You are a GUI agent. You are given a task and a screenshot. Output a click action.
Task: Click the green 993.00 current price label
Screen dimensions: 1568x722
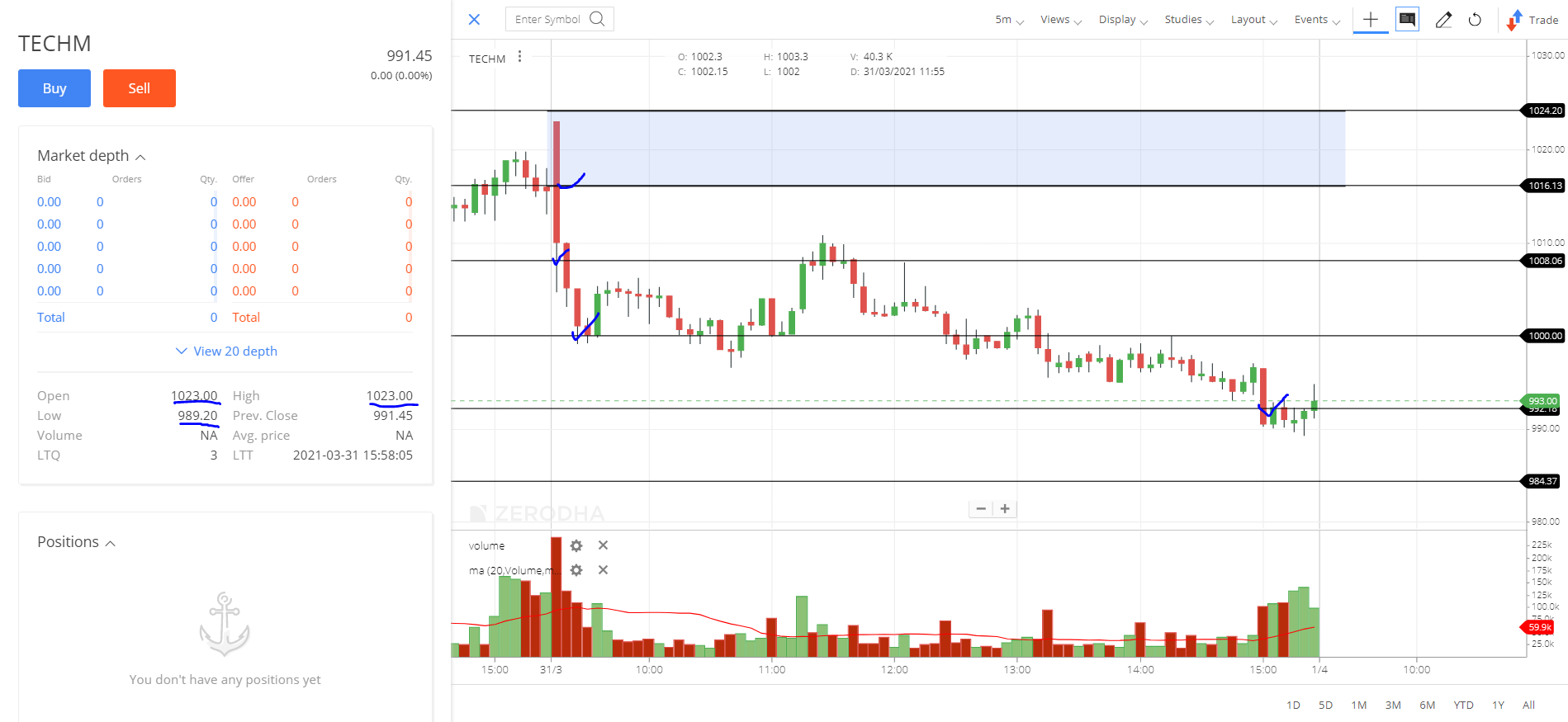tap(1541, 401)
